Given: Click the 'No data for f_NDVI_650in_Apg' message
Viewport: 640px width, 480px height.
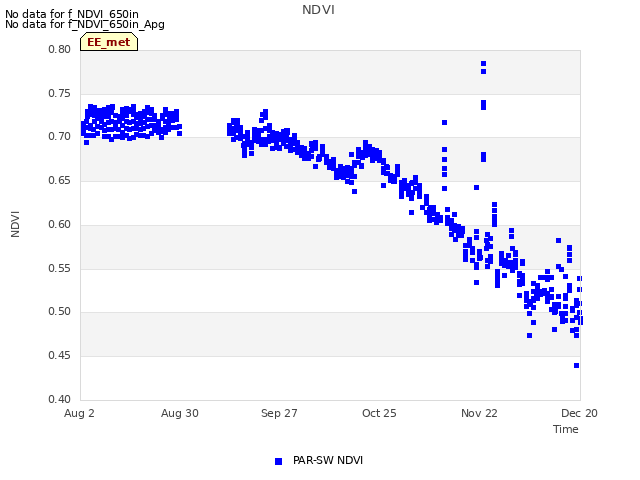Looking at the screenshot, I should [x=85, y=24].
